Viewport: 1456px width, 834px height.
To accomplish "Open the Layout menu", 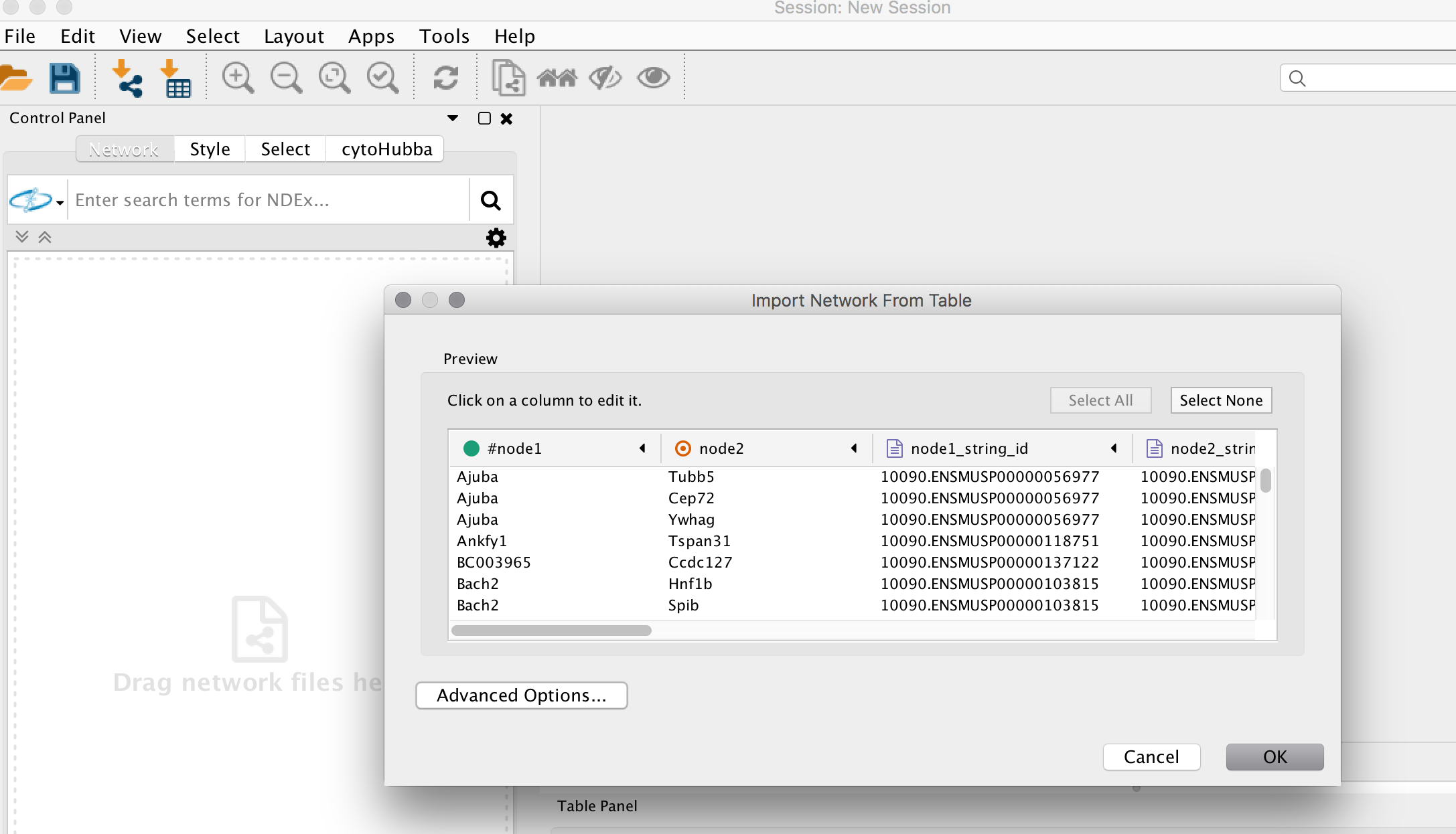I will [x=293, y=36].
